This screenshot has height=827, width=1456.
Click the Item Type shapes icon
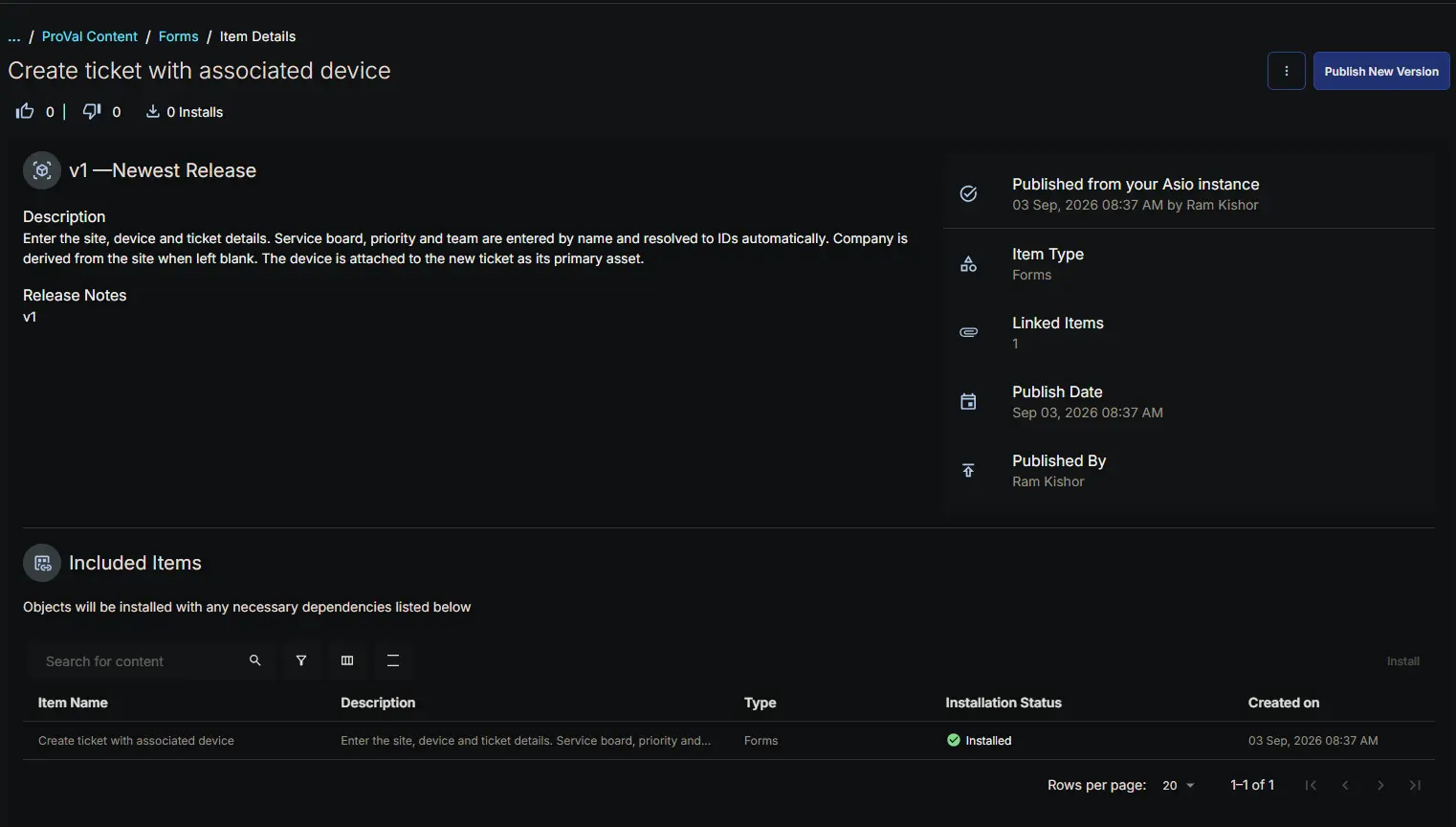968,264
